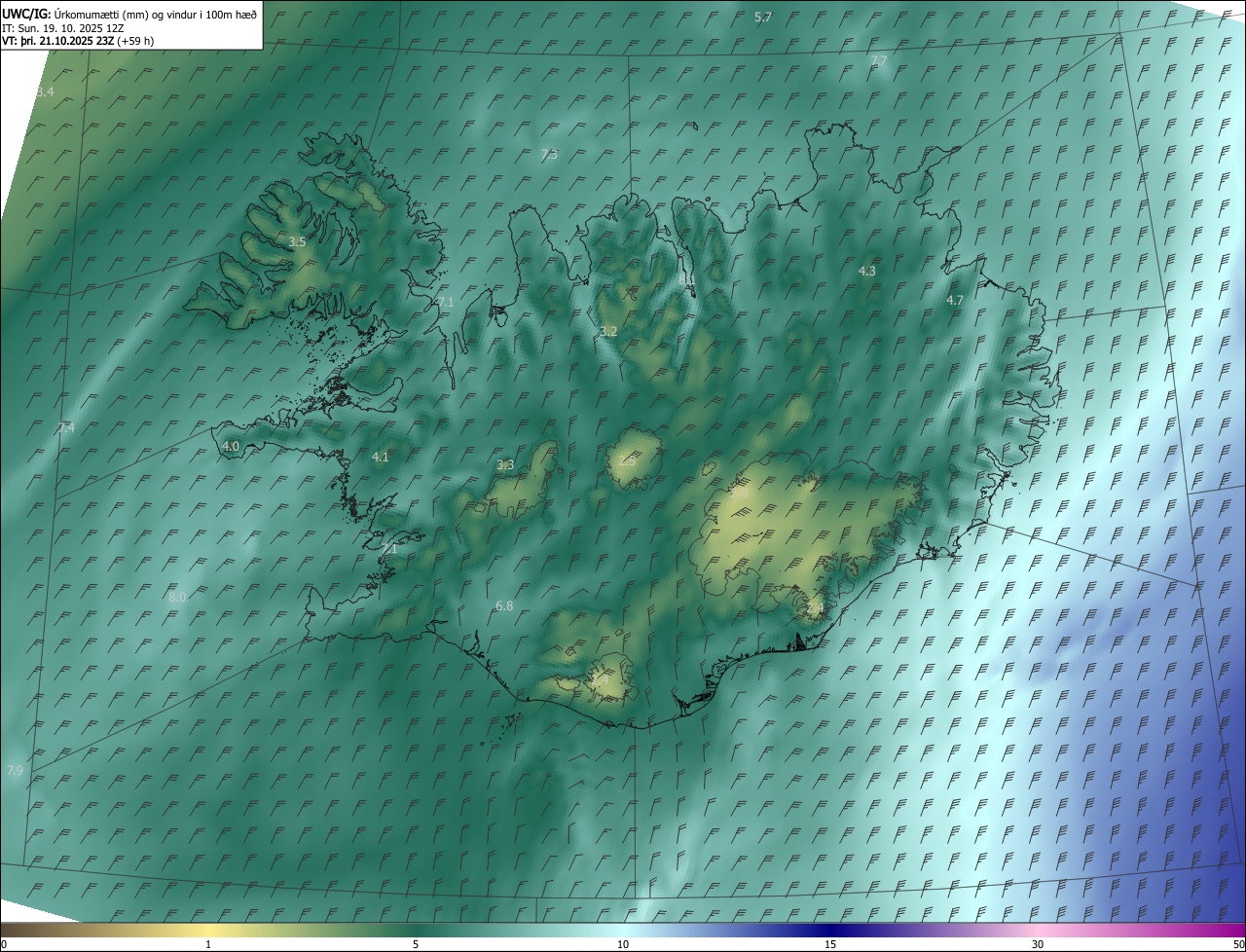Click the 3.2 value label on the map

coord(608,332)
